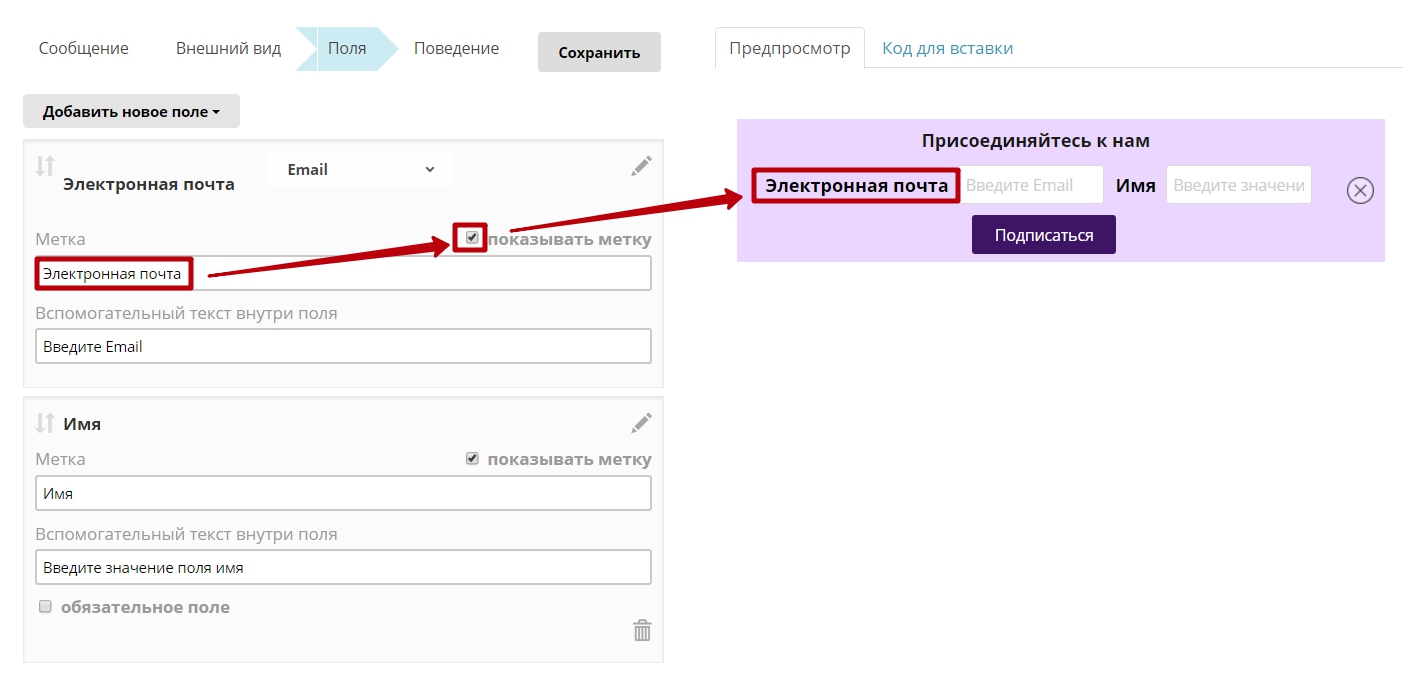The image size is (1403, 676).
Task: Open the Добавить новое поле dropdown
Action: [131, 112]
